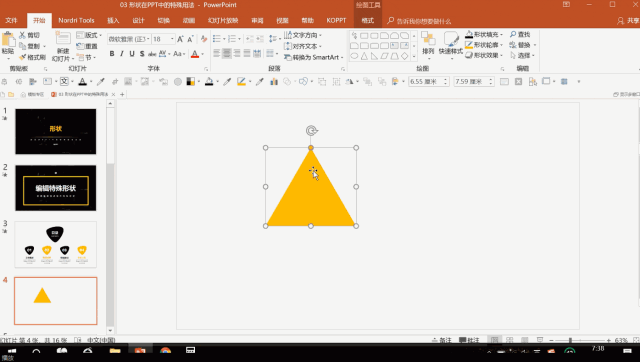Click the bulleted list icon
This screenshot has height=362, width=640.
pyautogui.click(x=216, y=39)
